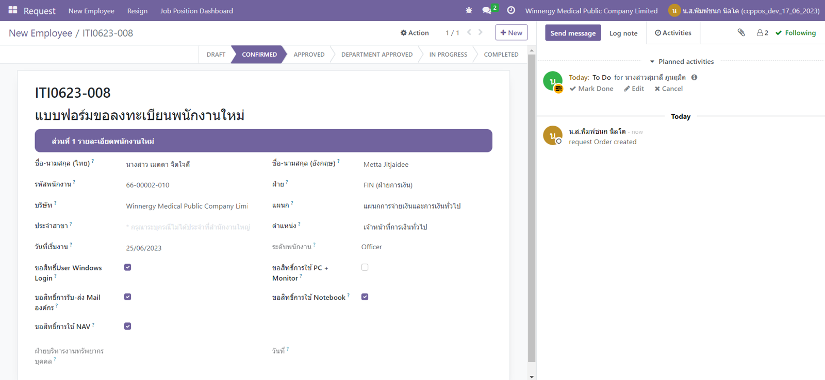
Task: Open the Resign menu
Action: [137, 11]
